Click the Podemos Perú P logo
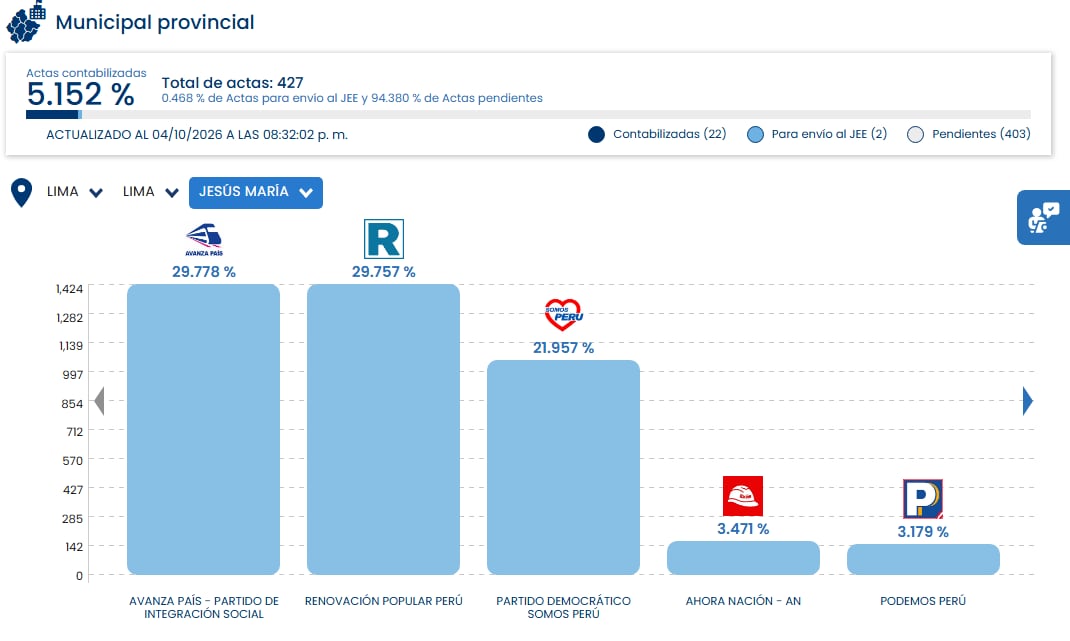The width and height of the screenshot is (1070, 641). 923,499
